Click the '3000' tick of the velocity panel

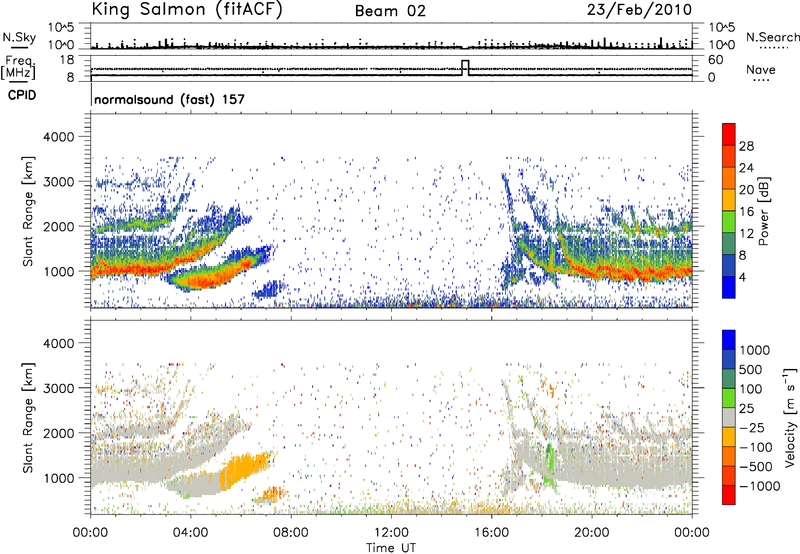[58, 388]
